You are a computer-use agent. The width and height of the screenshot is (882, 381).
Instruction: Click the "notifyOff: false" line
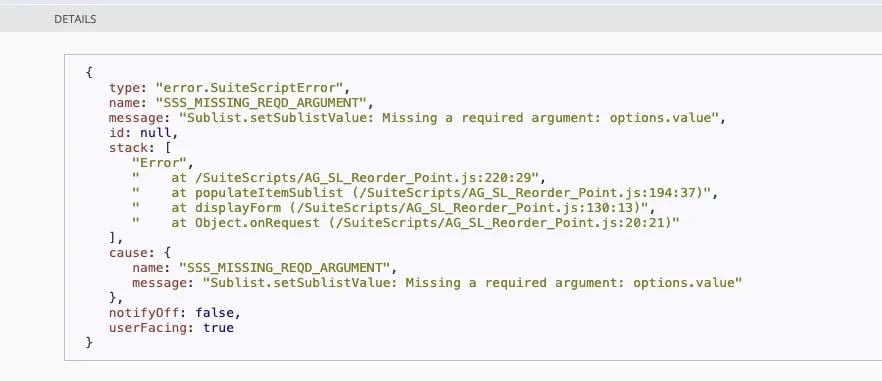click(x=174, y=312)
